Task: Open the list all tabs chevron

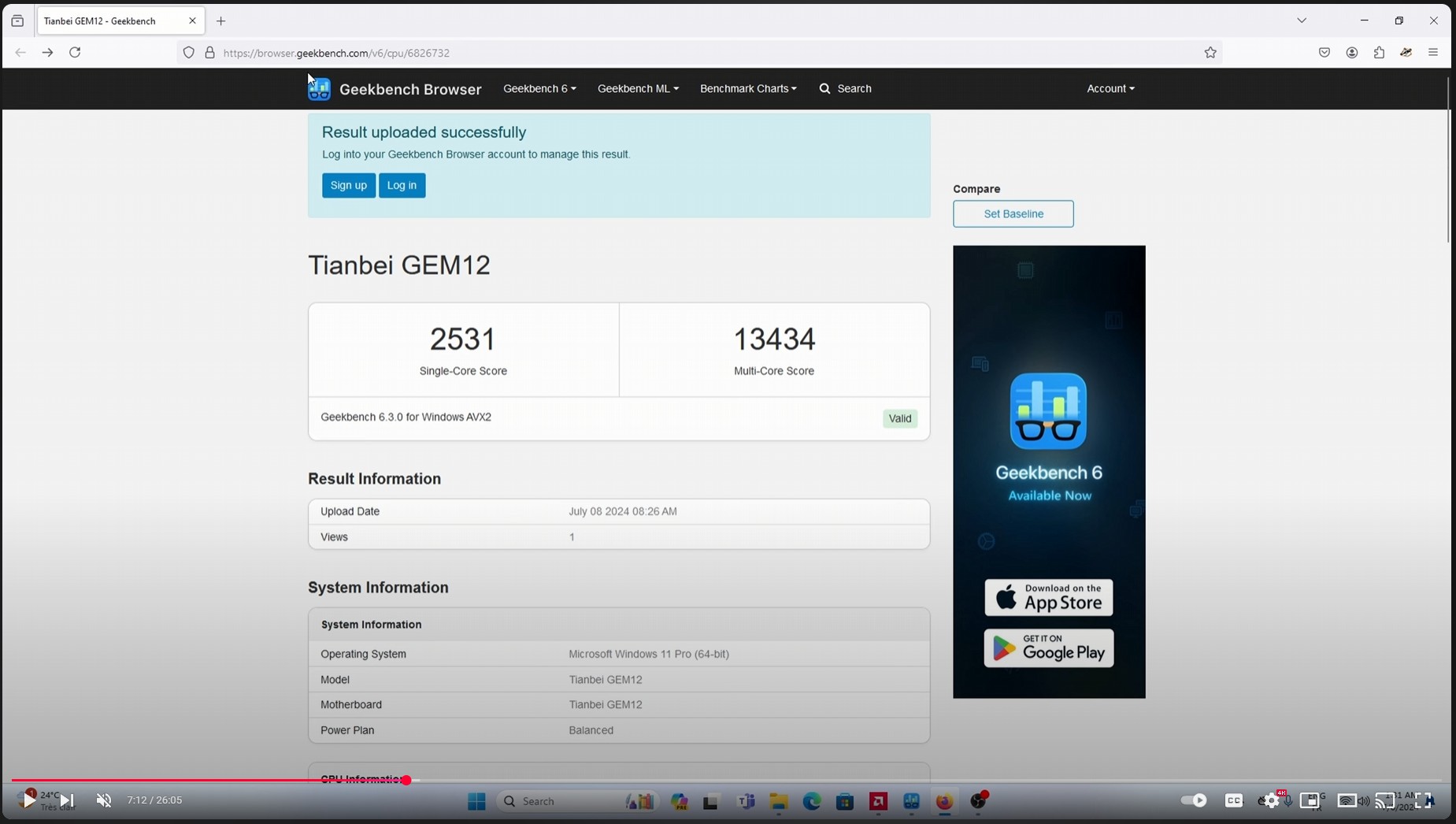Action: (1302, 21)
